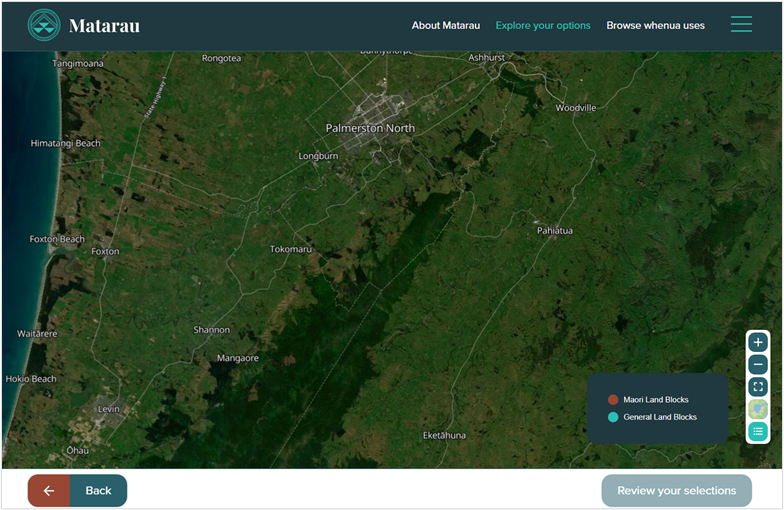Open the hamburger menu icon
784x510 pixels.
tap(741, 24)
